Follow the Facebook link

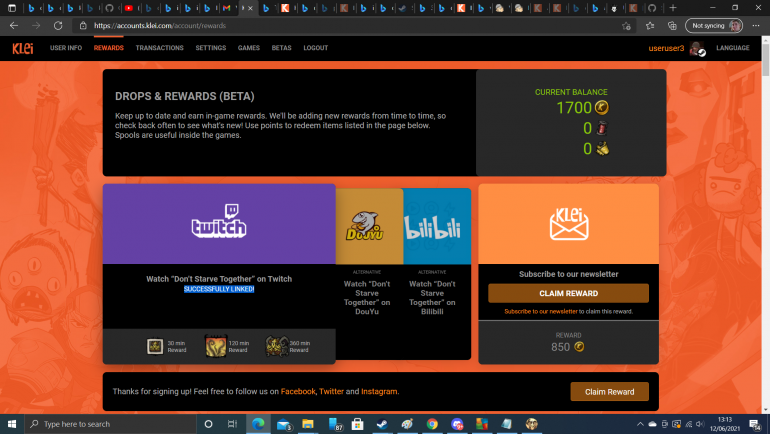[298, 391]
